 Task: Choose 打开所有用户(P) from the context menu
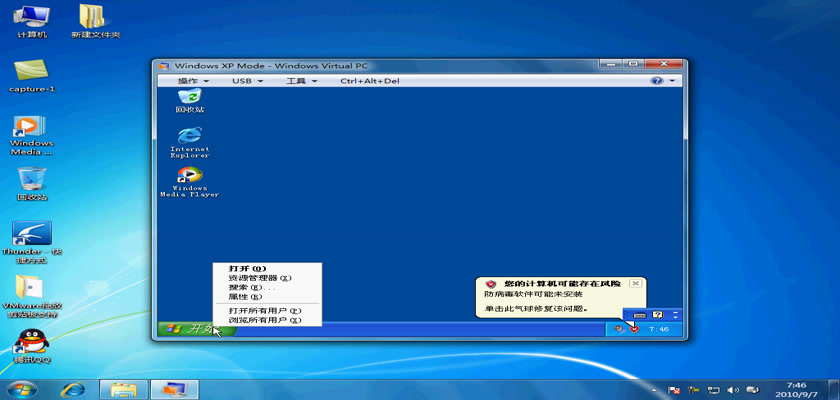264,311
